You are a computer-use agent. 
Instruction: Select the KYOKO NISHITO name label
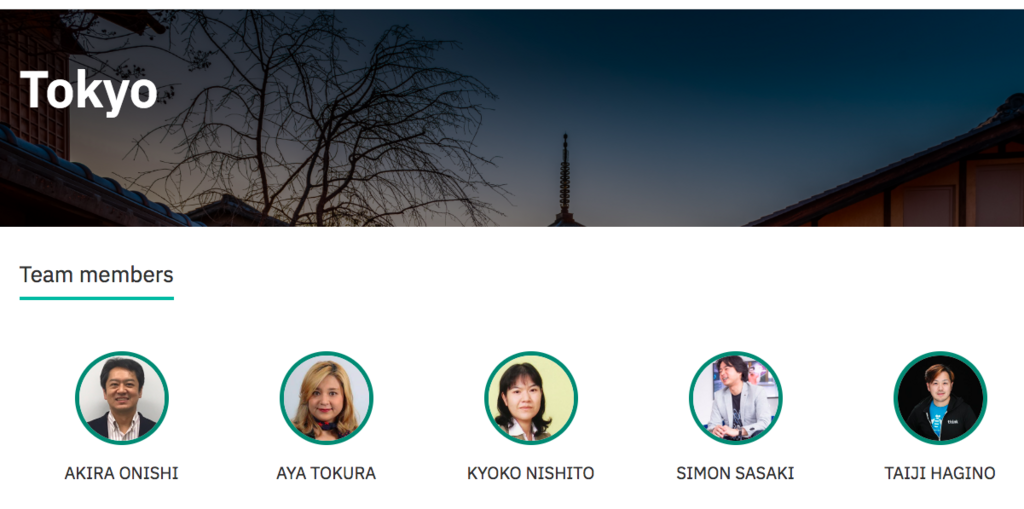pyautogui.click(x=530, y=473)
